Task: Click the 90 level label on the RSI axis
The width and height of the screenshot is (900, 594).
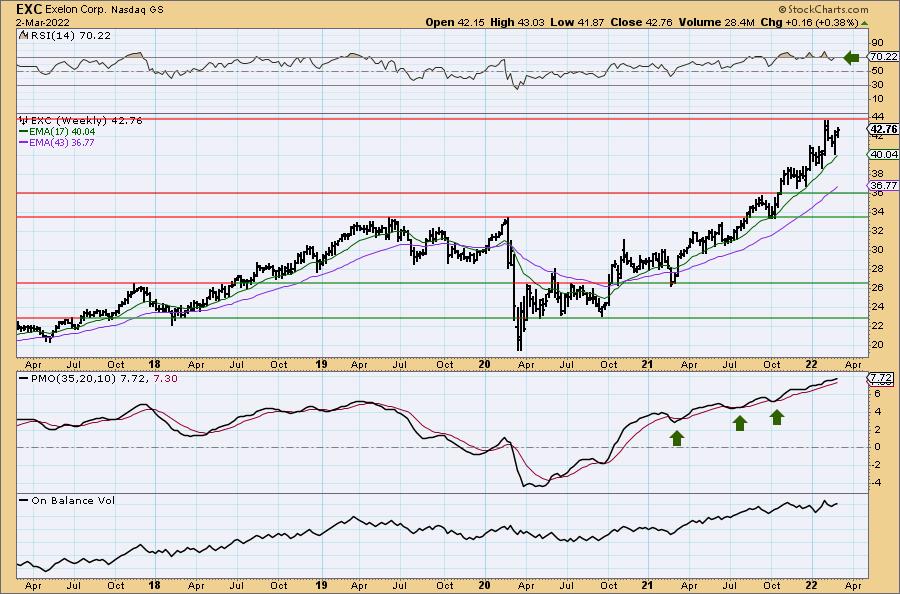Action: pos(877,42)
